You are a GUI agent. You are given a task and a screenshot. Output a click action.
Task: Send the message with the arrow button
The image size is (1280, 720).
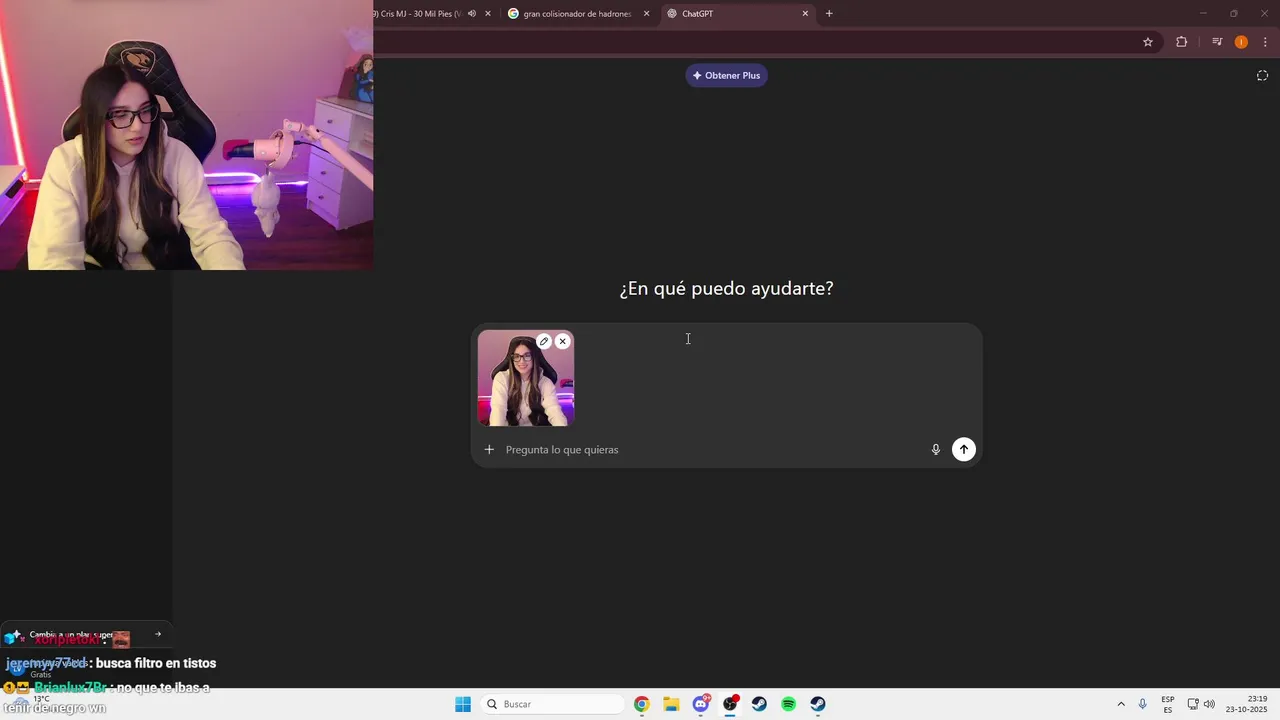pos(964,450)
